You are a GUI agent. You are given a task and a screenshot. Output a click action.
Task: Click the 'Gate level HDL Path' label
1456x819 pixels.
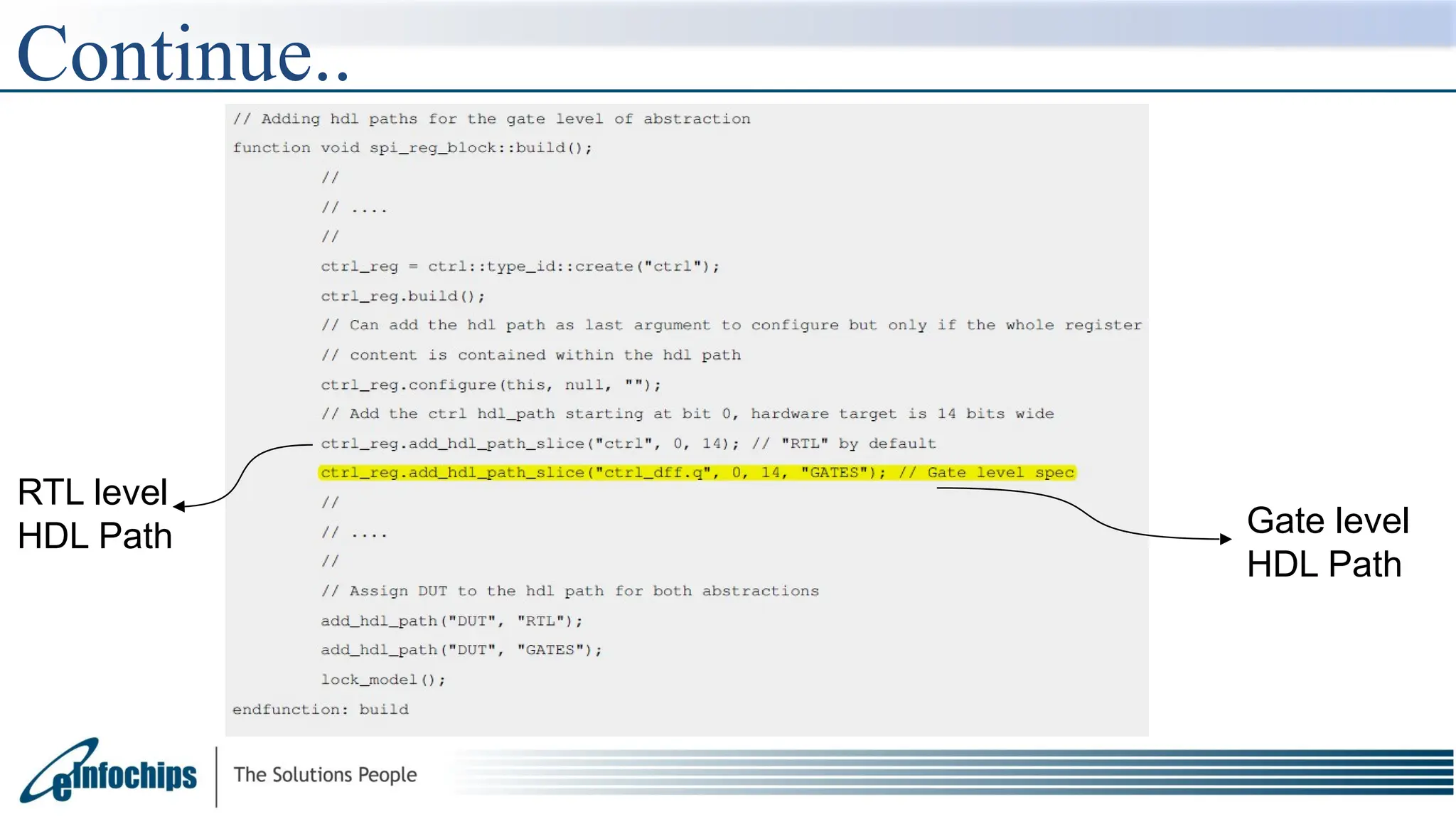tap(1327, 542)
